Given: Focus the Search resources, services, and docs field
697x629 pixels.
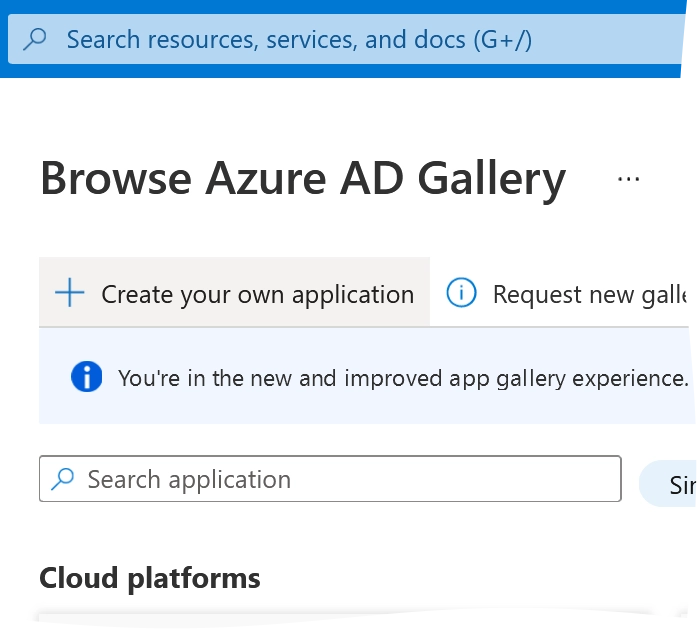Looking at the screenshot, I should coord(346,39).
